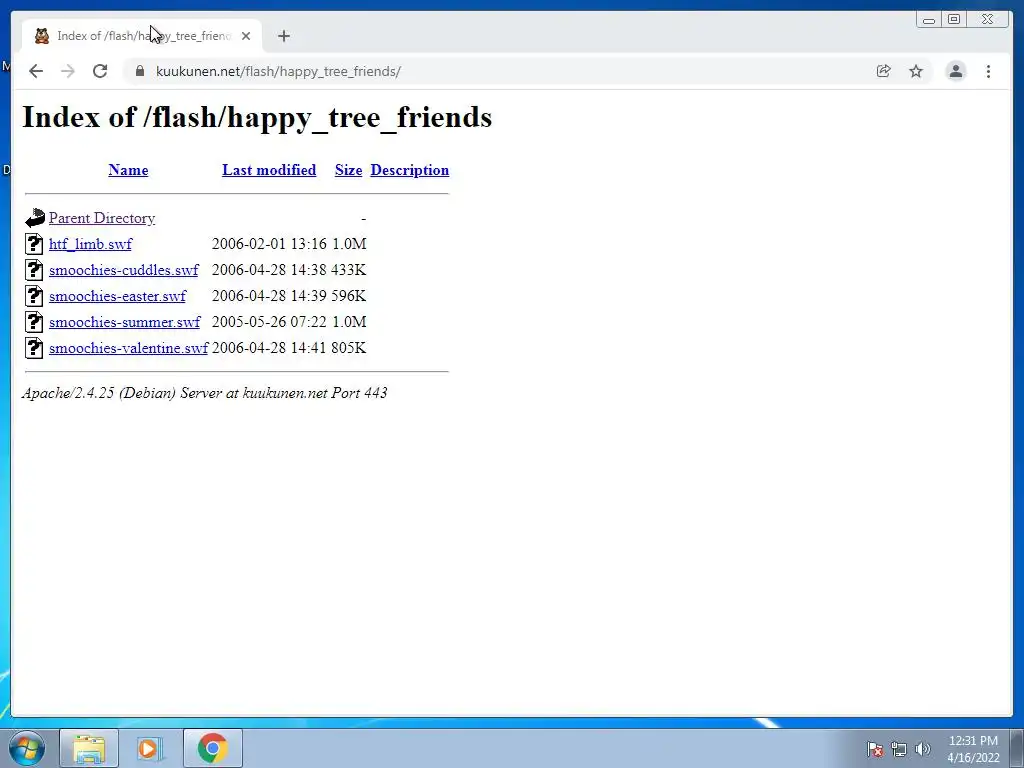
Task: Select the Index of /flash/happy_tree_friends tab
Action: click(142, 36)
